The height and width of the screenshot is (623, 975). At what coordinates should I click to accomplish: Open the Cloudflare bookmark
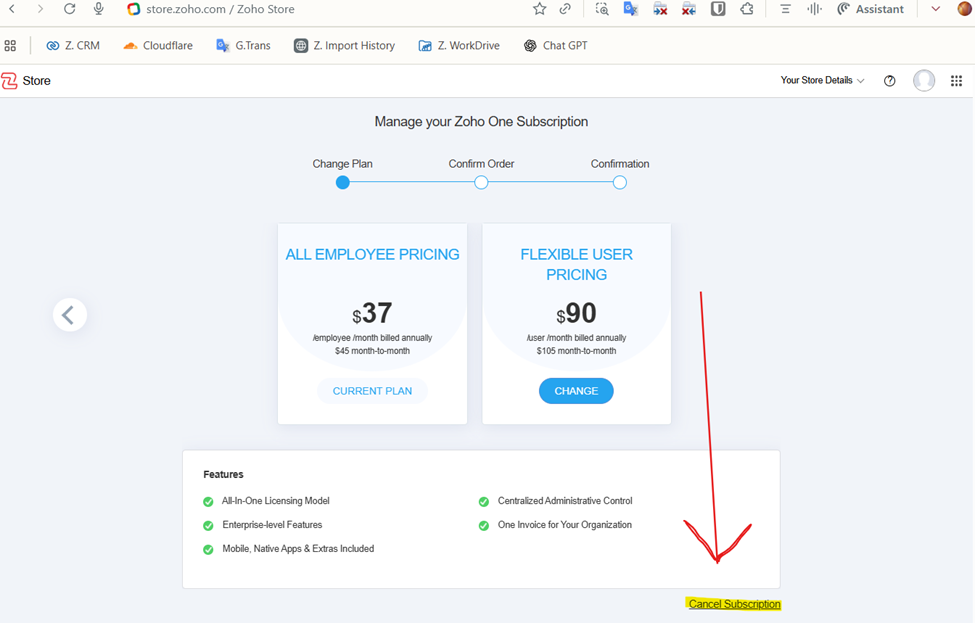point(157,45)
